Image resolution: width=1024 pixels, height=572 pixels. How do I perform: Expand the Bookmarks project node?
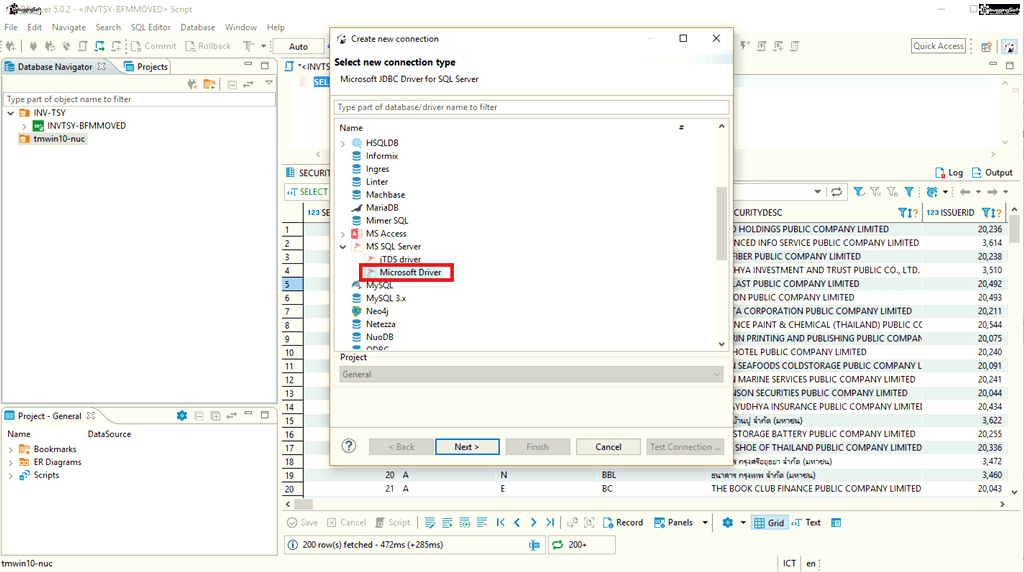click(10, 449)
